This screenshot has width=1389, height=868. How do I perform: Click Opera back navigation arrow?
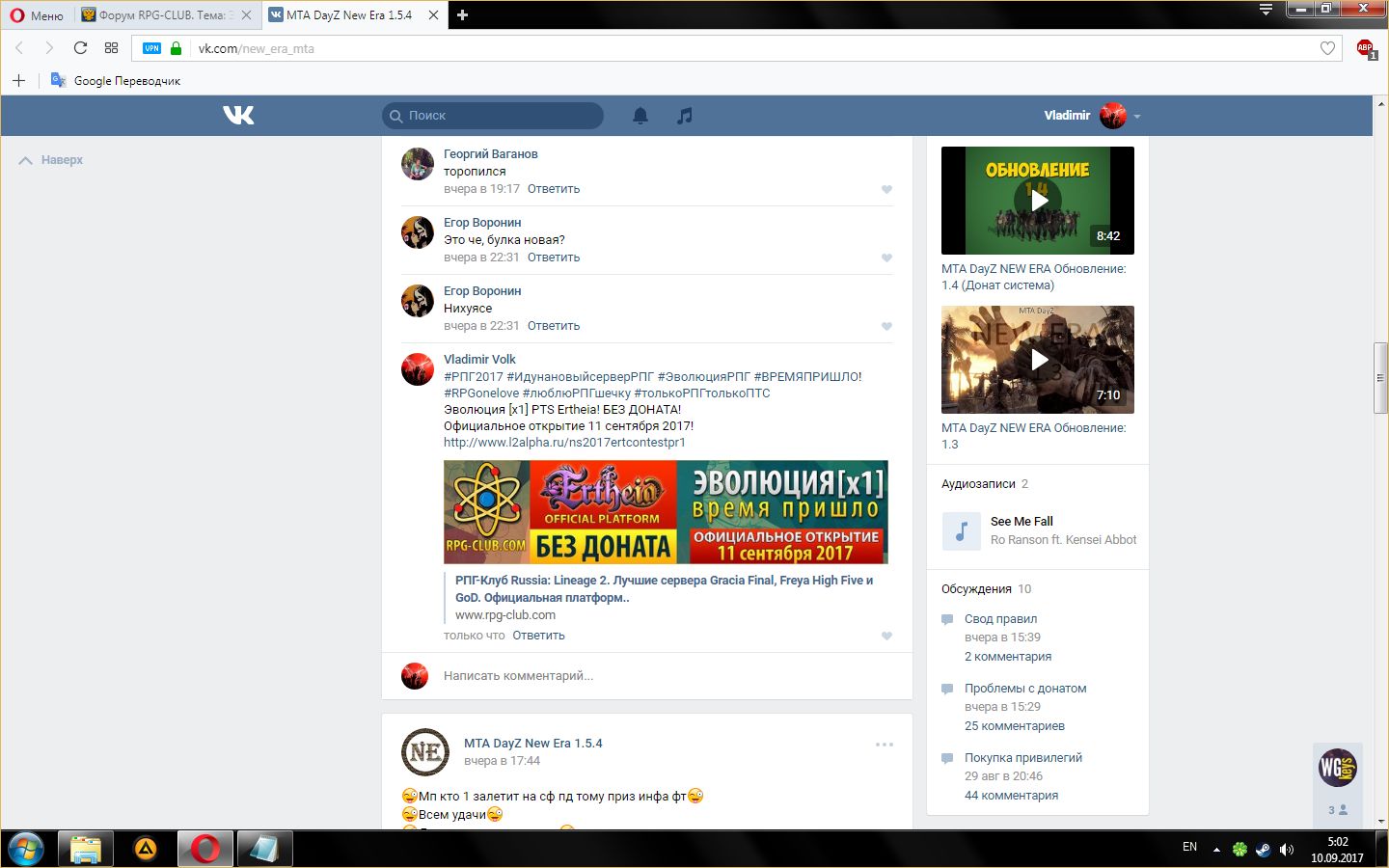pos(19,48)
